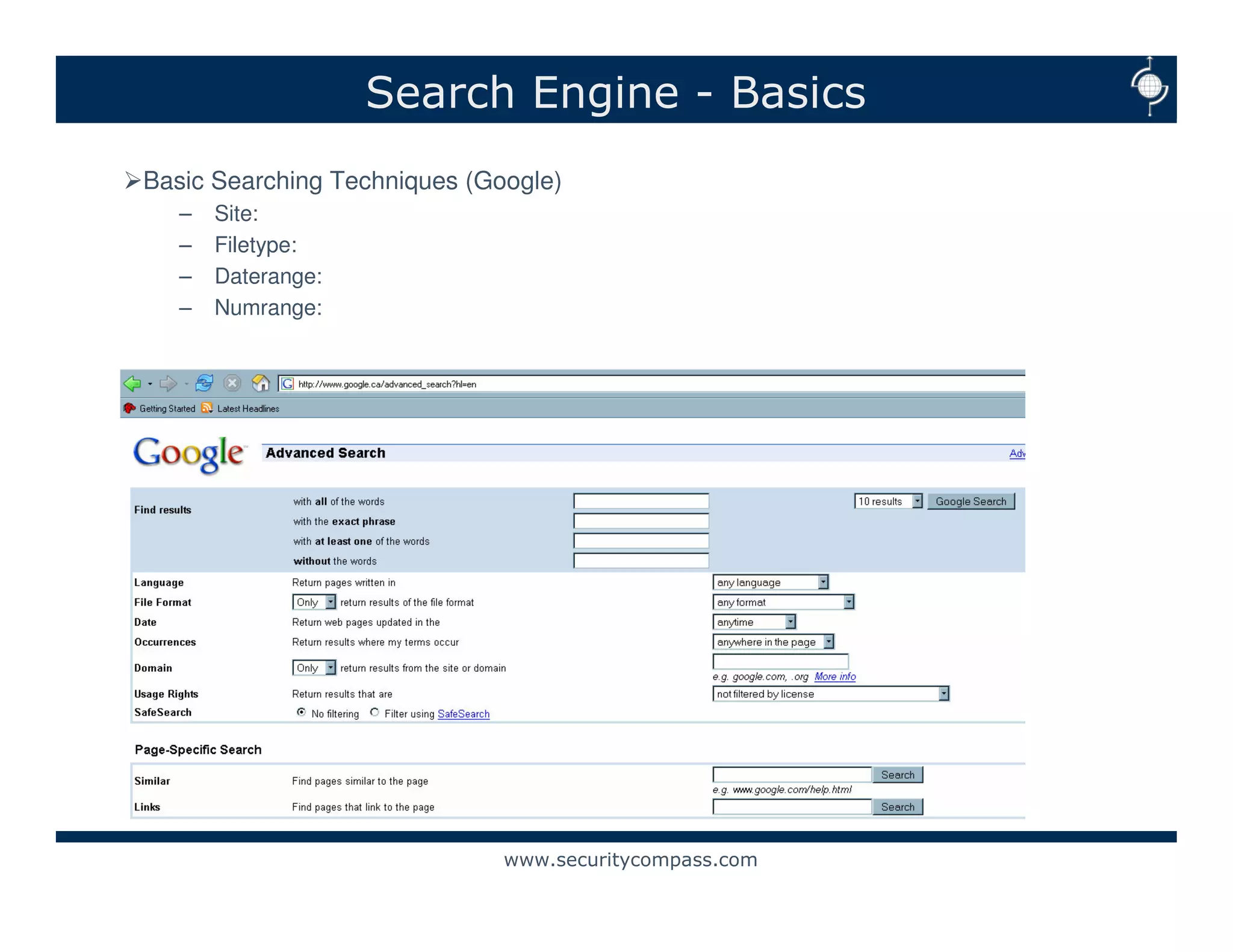Image resolution: width=1233 pixels, height=952 pixels.
Task: Click the site or domain input field
Action: 781,661
